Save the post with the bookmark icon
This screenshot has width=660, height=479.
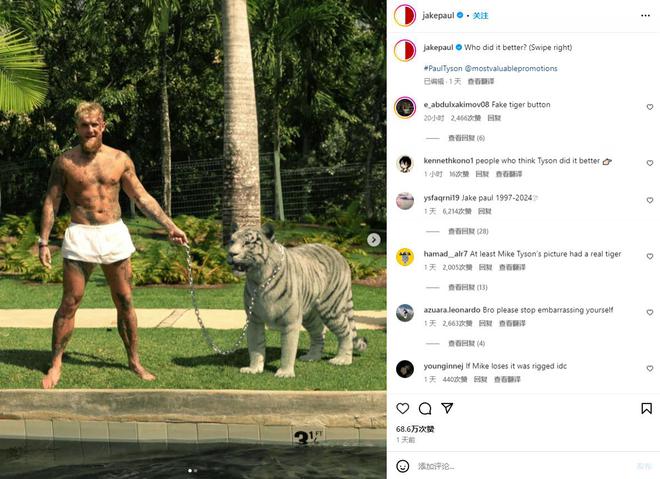[647, 408]
